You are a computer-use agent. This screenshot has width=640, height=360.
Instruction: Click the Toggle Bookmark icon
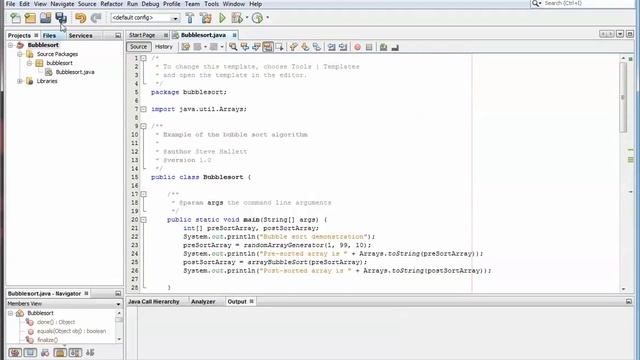pos(317,47)
